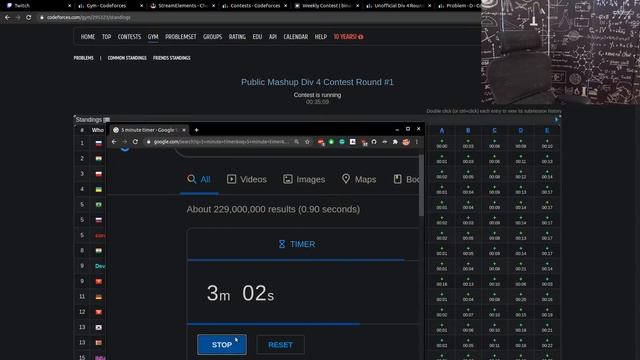Open HOME in Codeforces menu
The height and width of the screenshot is (360, 640).
pos(88,37)
